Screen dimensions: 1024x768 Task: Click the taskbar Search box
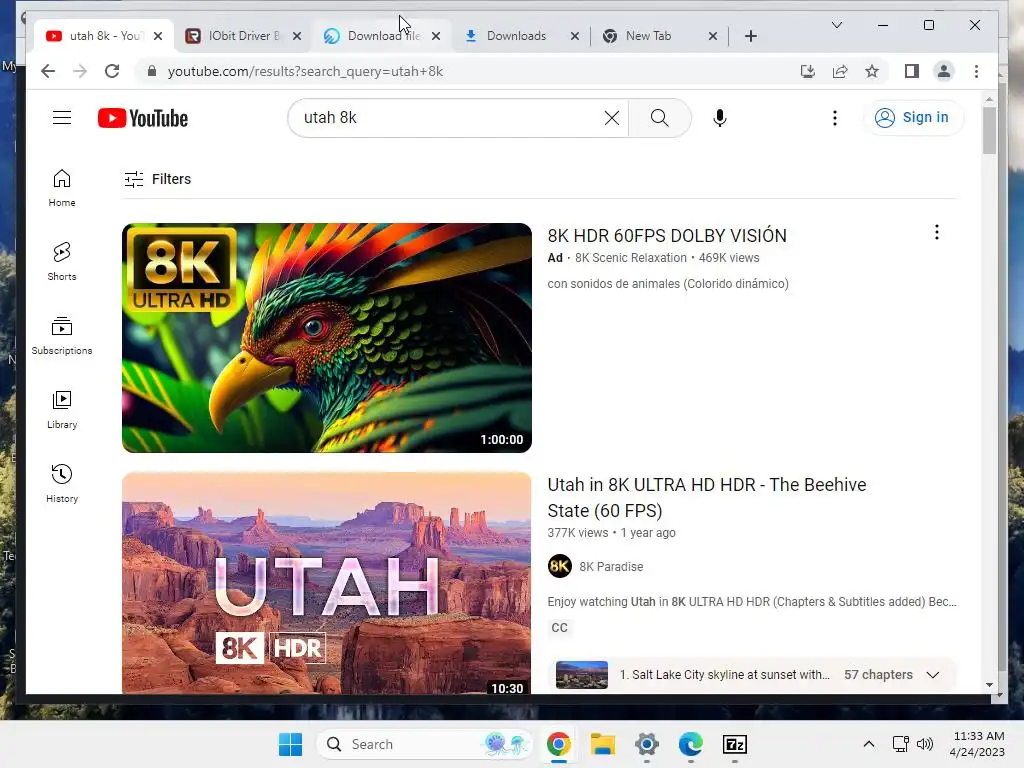pyautogui.click(x=424, y=744)
